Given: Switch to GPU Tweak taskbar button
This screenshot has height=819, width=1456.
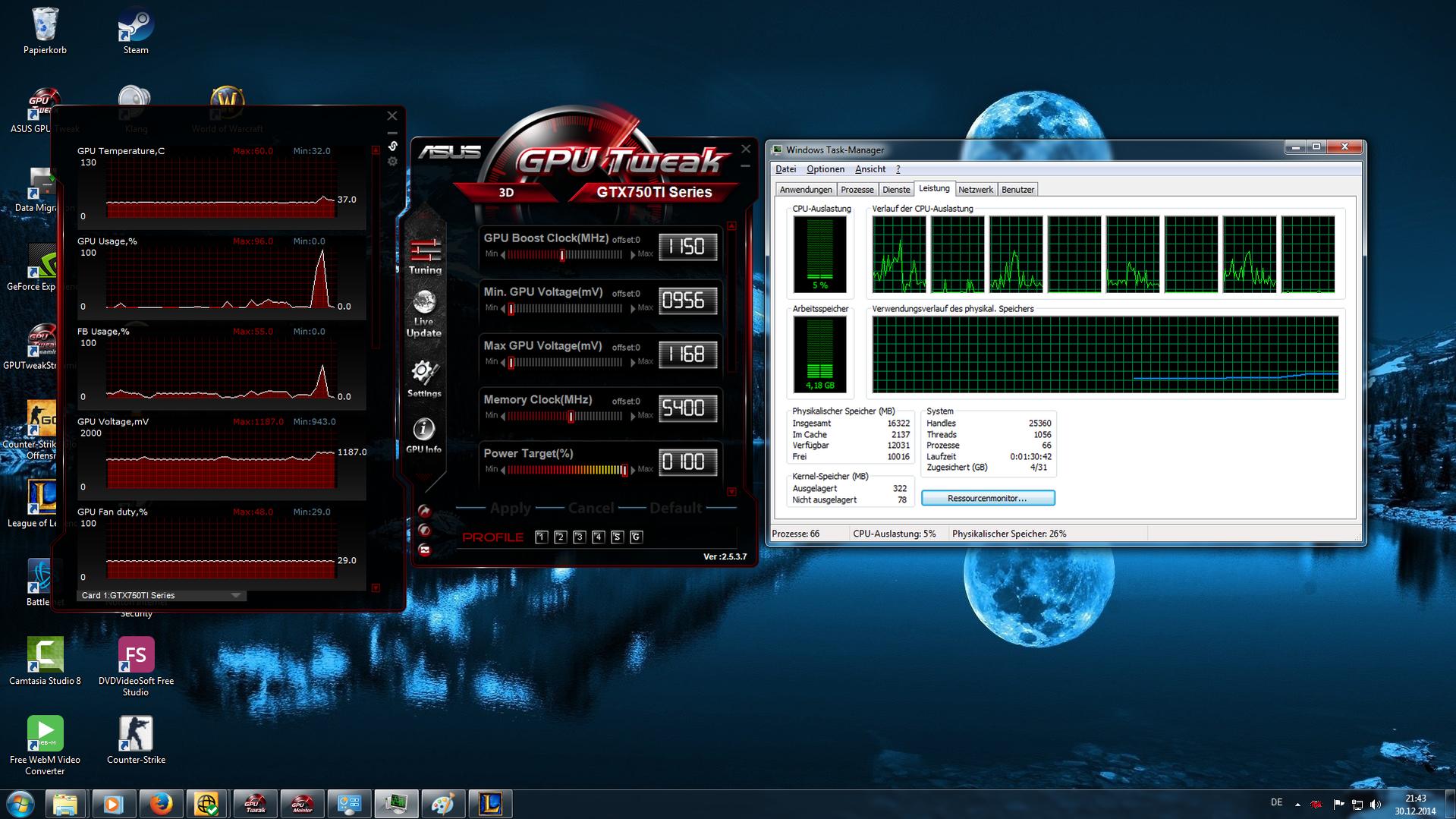Looking at the screenshot, I should [x=255, y=804].
